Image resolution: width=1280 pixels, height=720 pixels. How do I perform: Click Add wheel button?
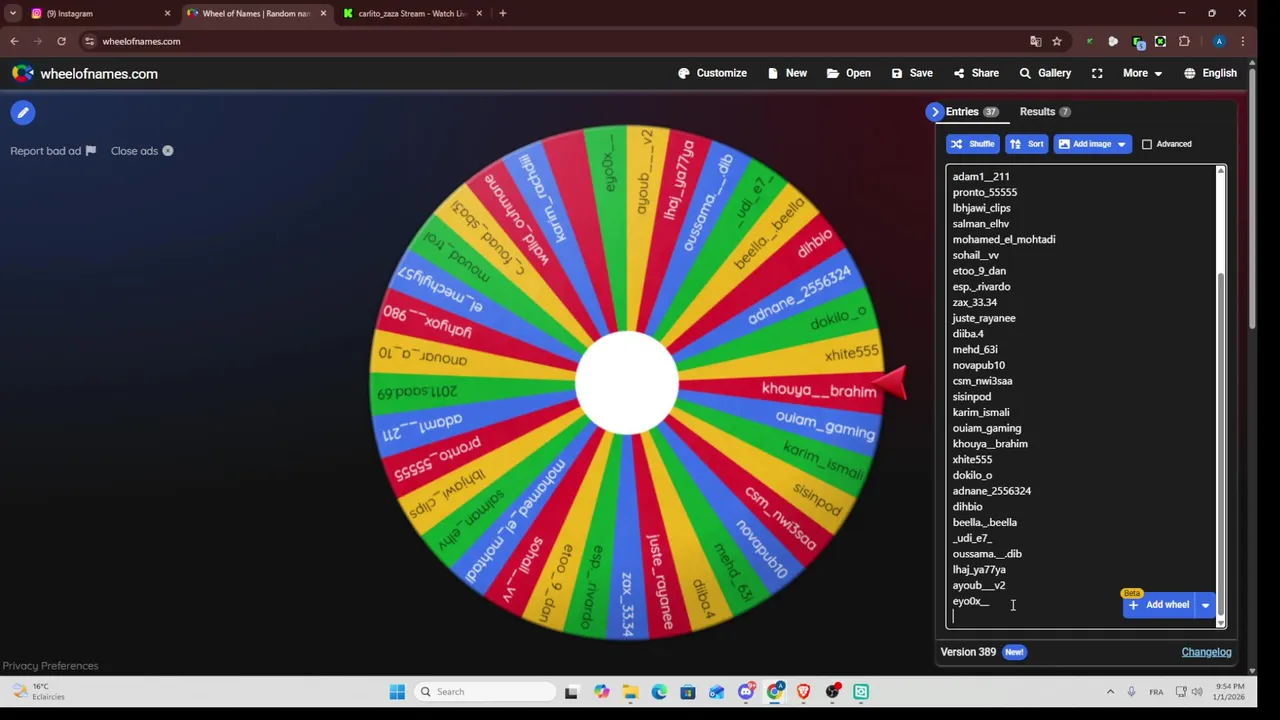click(1159, 605)
